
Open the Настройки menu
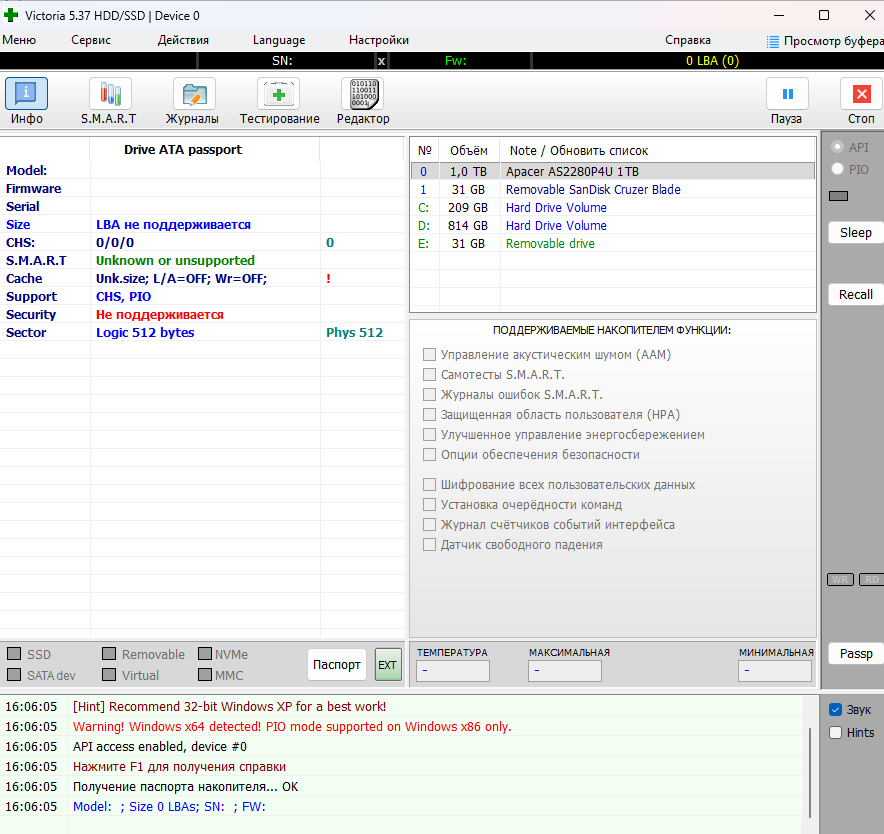[378, 40]
